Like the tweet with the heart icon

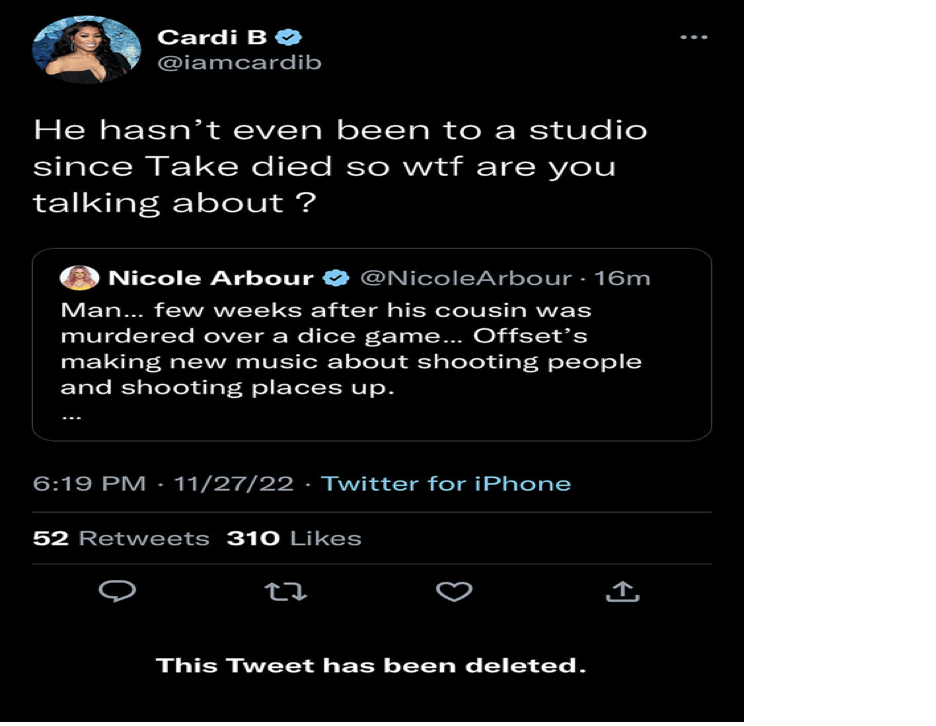[x=454, y=592]
